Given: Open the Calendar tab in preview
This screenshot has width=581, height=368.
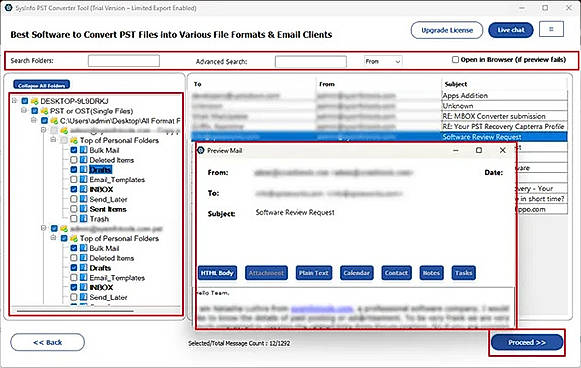Looking at the screenshot, I should [356, 273].
